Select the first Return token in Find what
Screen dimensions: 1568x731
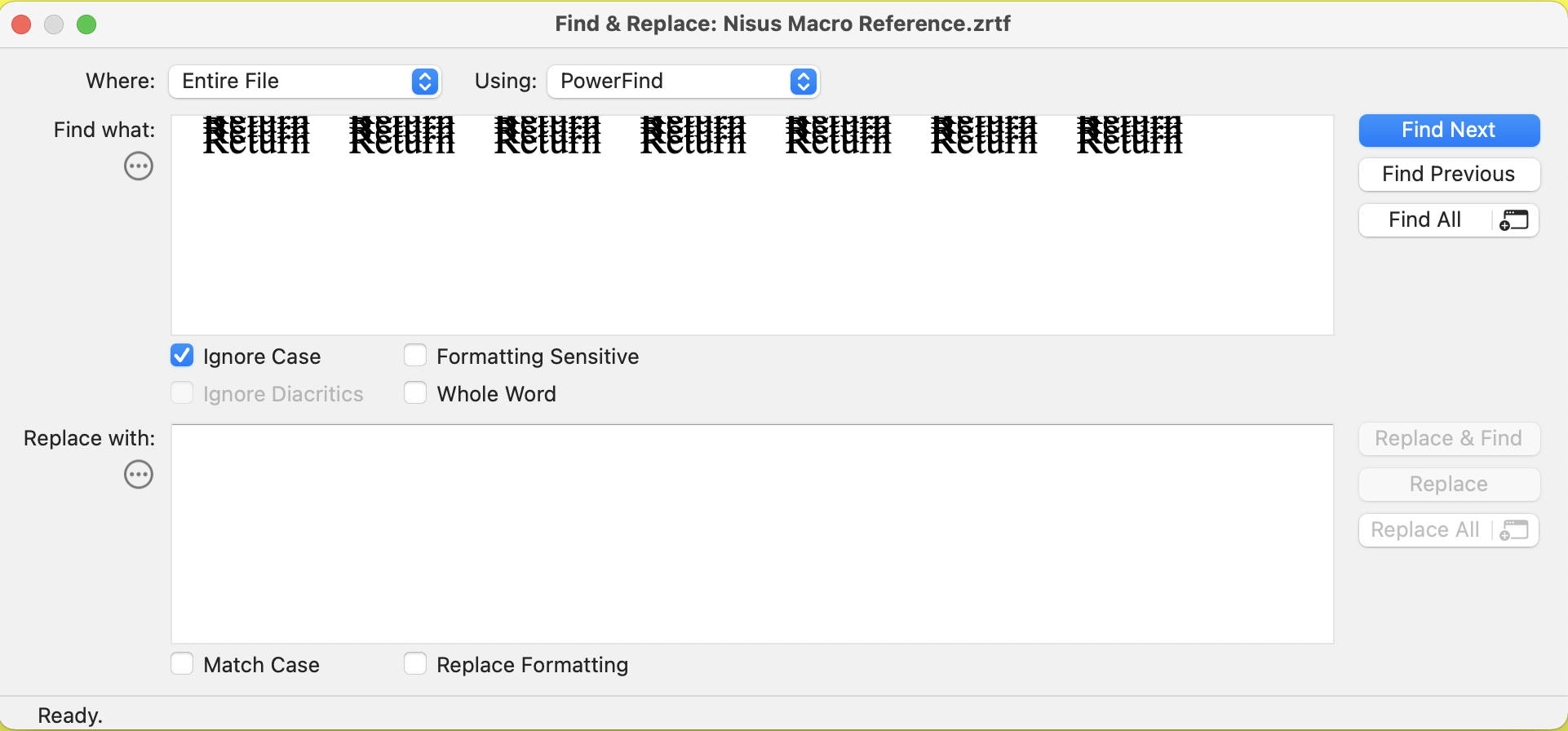click(x=256, y=135)
